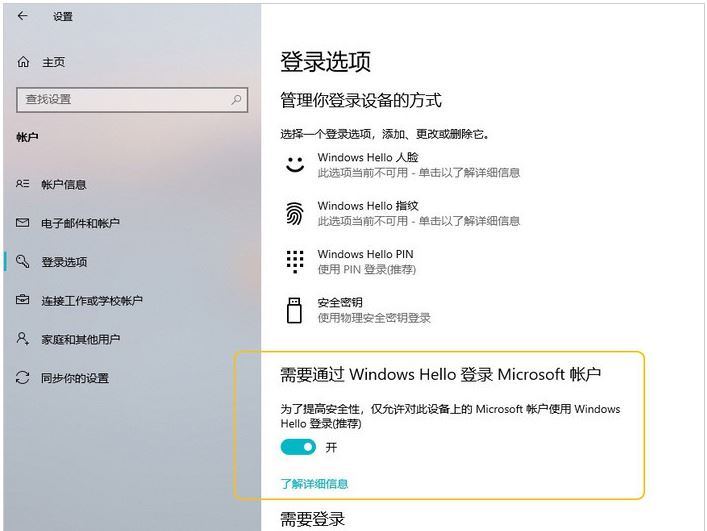This screenshot has height=531, width=707.
Task: Click the 使用物理安全密钥登录 description
Action: [x=374, y=318]
